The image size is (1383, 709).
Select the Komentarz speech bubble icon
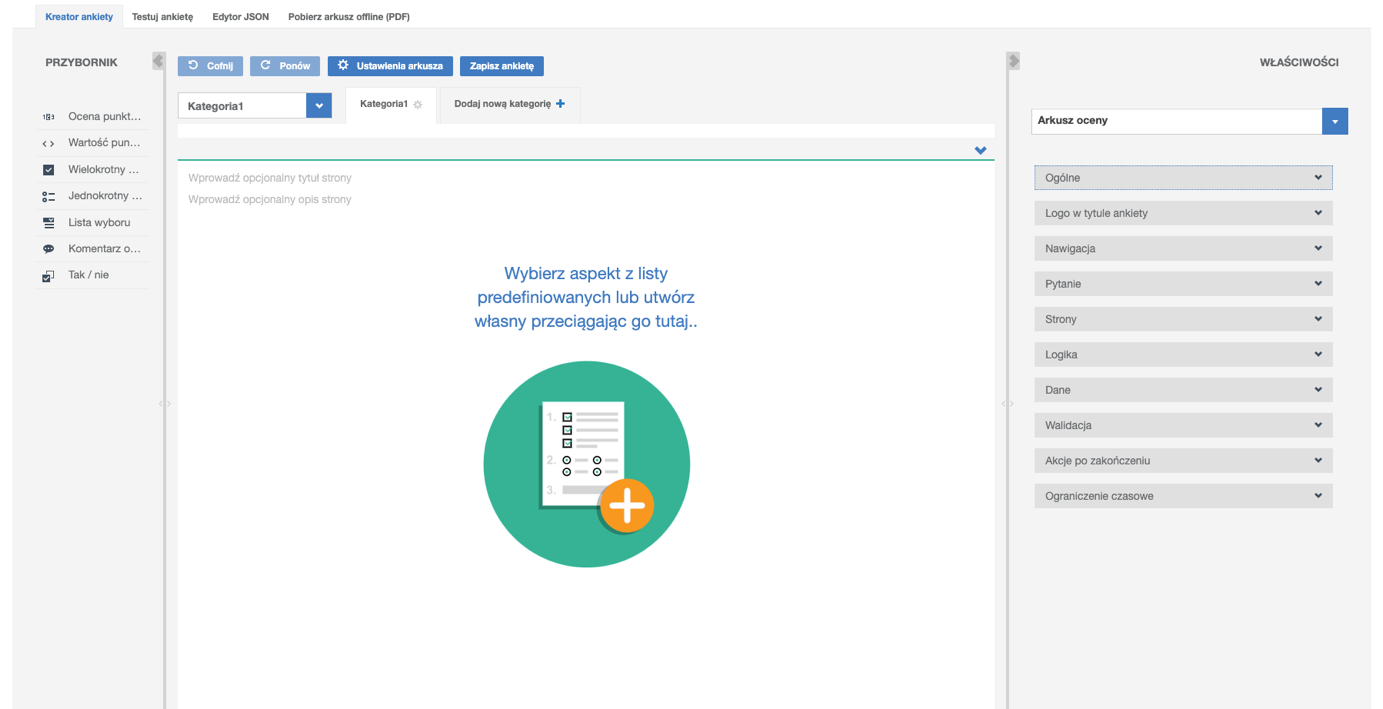click(48, 249)
